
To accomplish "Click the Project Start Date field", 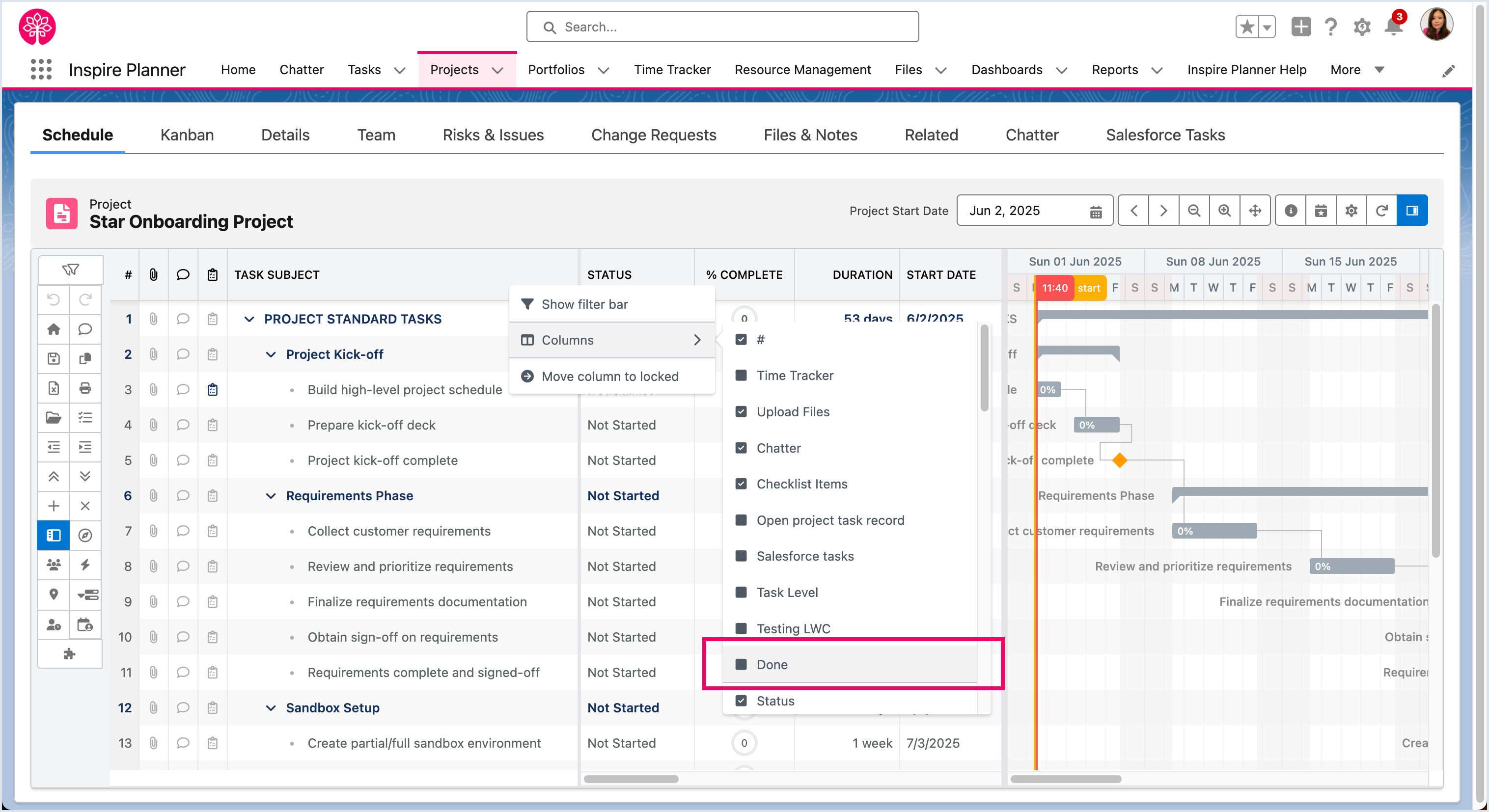I will 1035,211.
